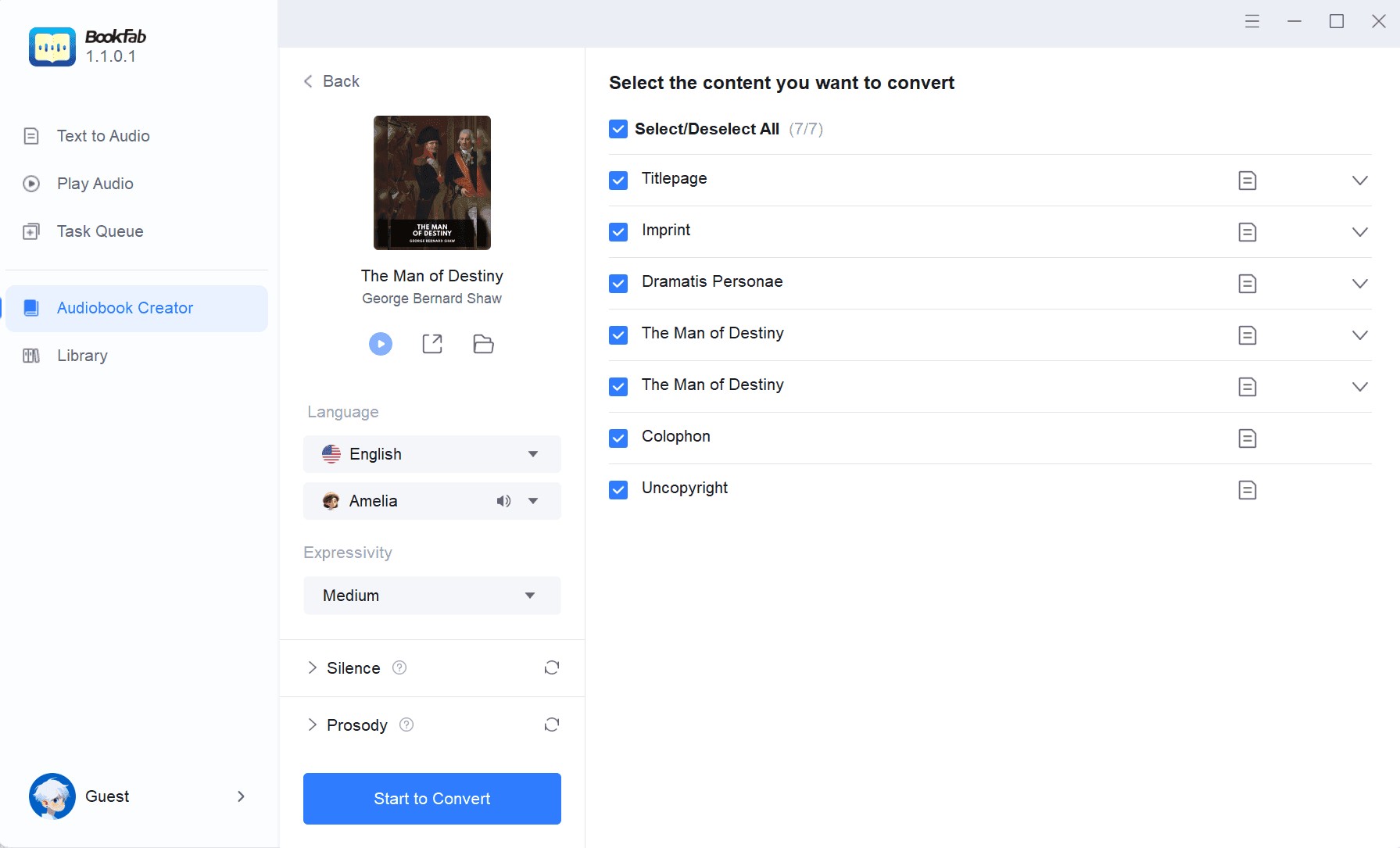Expand the Dramatis Personae chapter row
1400x848 pixels.
pyautogui.click(x=1359, y=284)
